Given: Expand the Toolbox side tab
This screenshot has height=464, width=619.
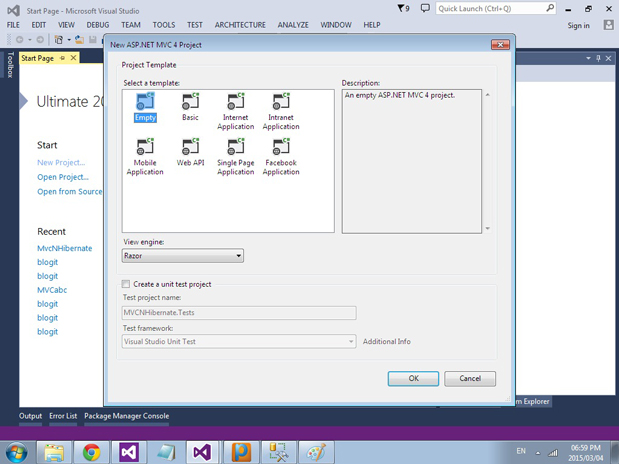Looking at the screenshot, I should pos(10,65).
